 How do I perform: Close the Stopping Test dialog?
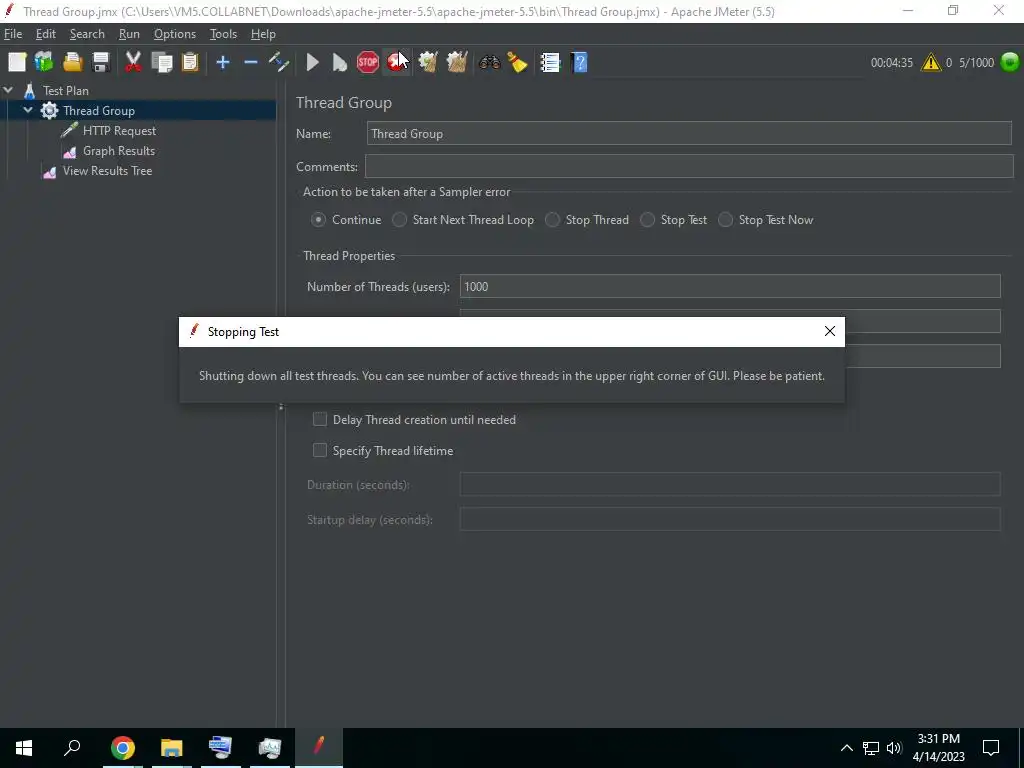tap(829, 332)
